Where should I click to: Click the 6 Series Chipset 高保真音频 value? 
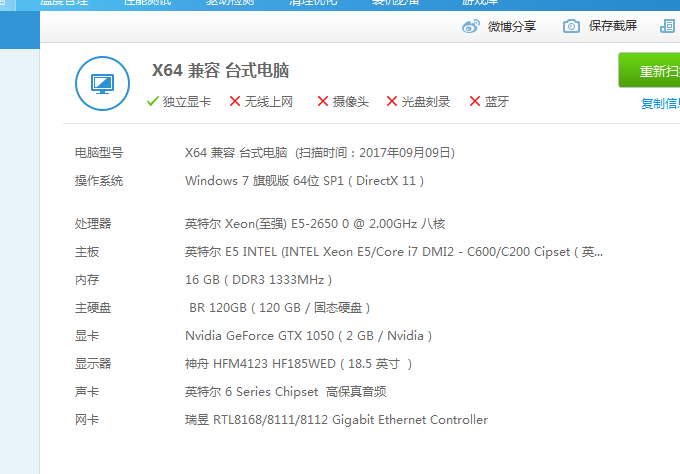click(x=285, y=392)
